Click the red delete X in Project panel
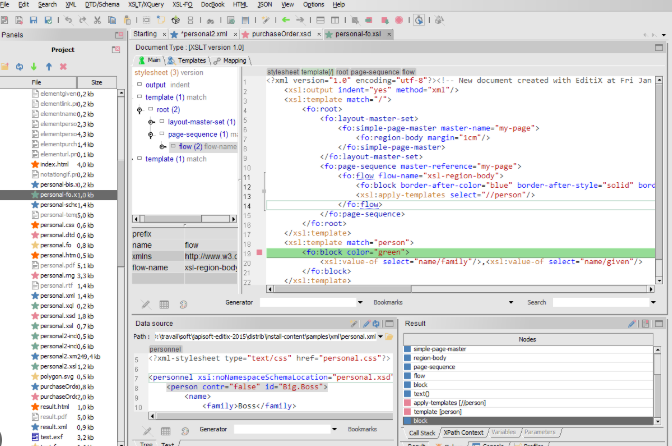 click(x=64, y=66)
